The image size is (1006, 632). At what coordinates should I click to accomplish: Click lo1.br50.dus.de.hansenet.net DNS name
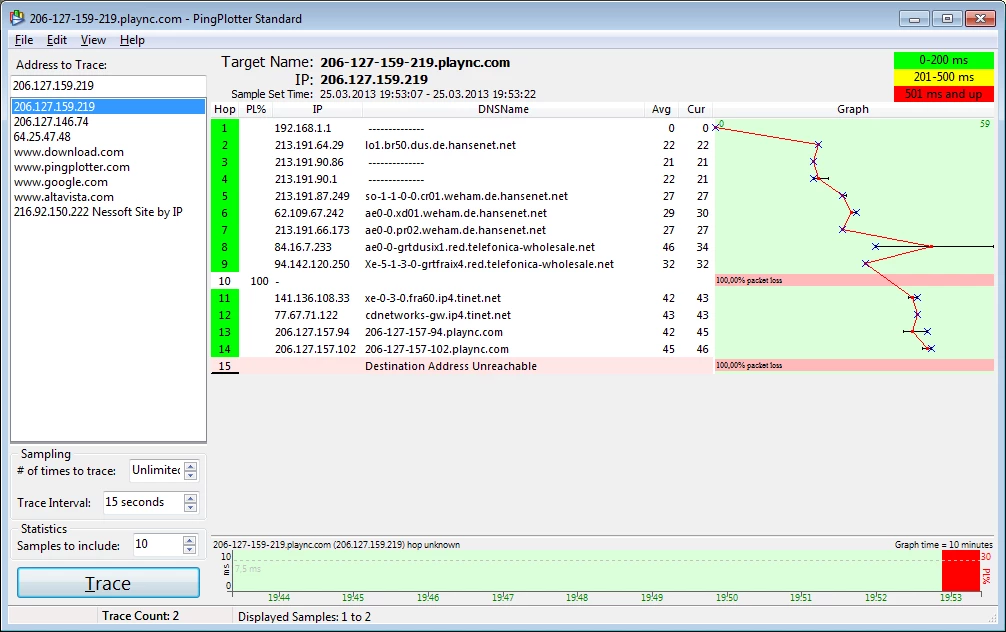pos(440,145)
